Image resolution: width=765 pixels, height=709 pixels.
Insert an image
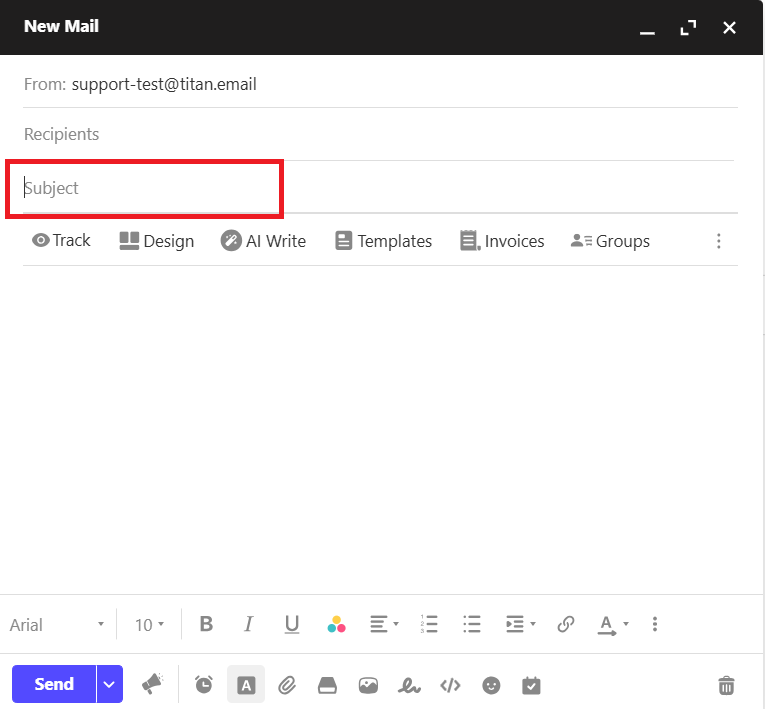pyautogui.click(x=368, y=686)
